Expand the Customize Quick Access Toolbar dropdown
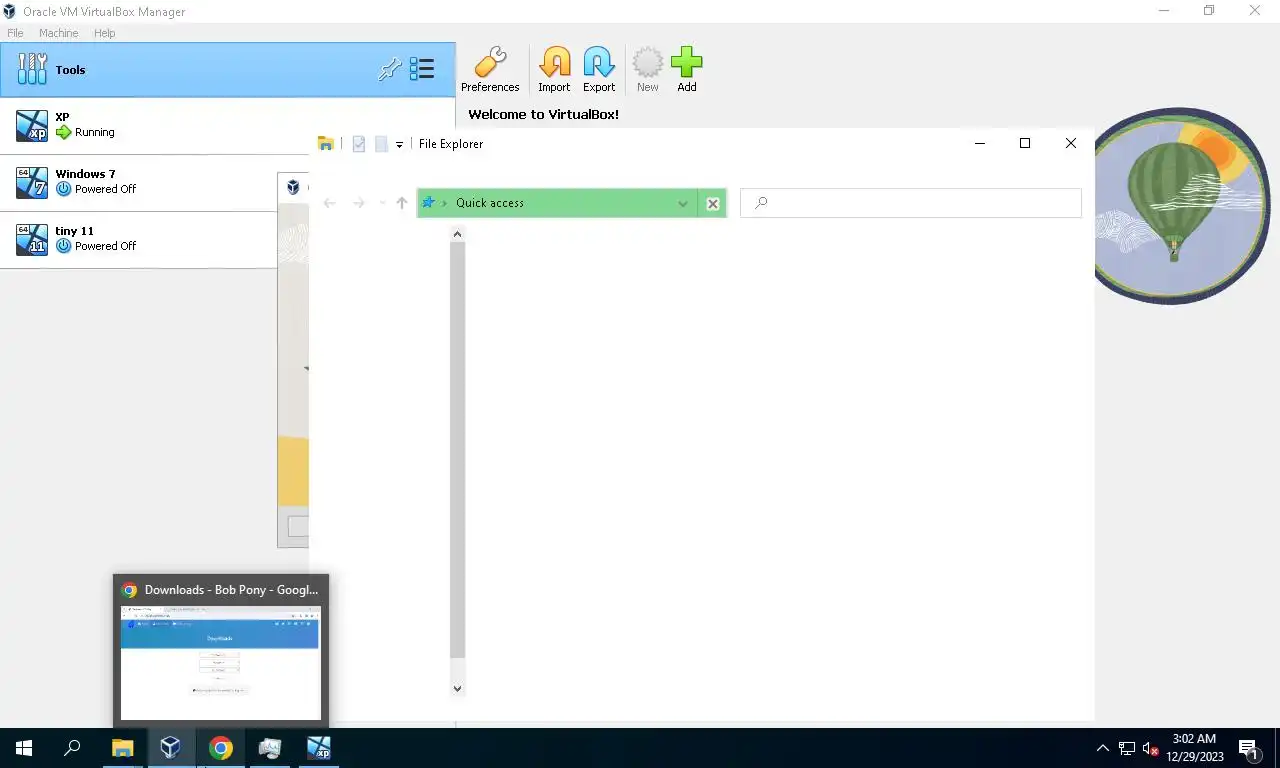1280x768 pixels. (399, 144)
